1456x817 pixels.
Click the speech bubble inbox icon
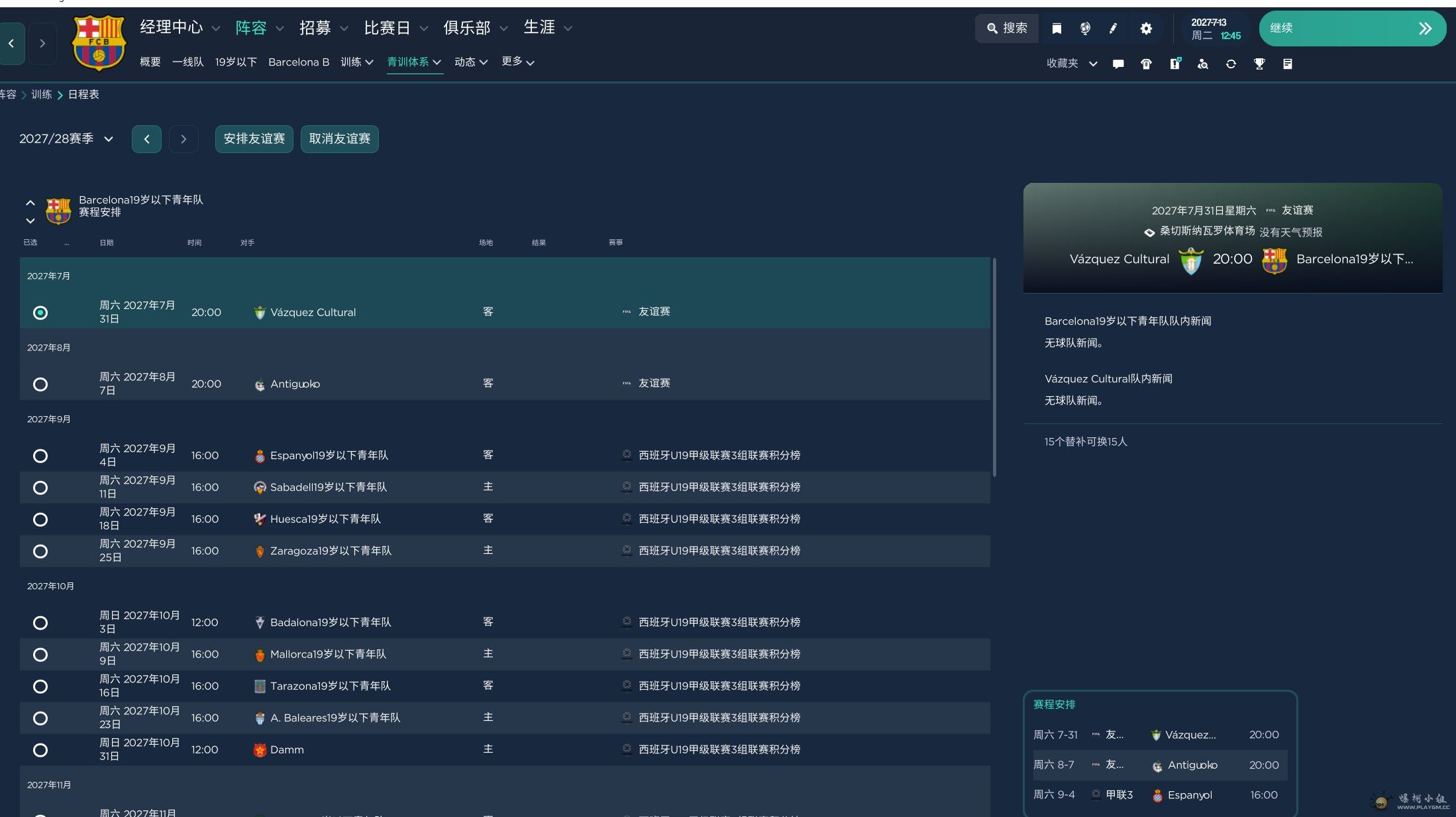click(x=1118, y=64)
